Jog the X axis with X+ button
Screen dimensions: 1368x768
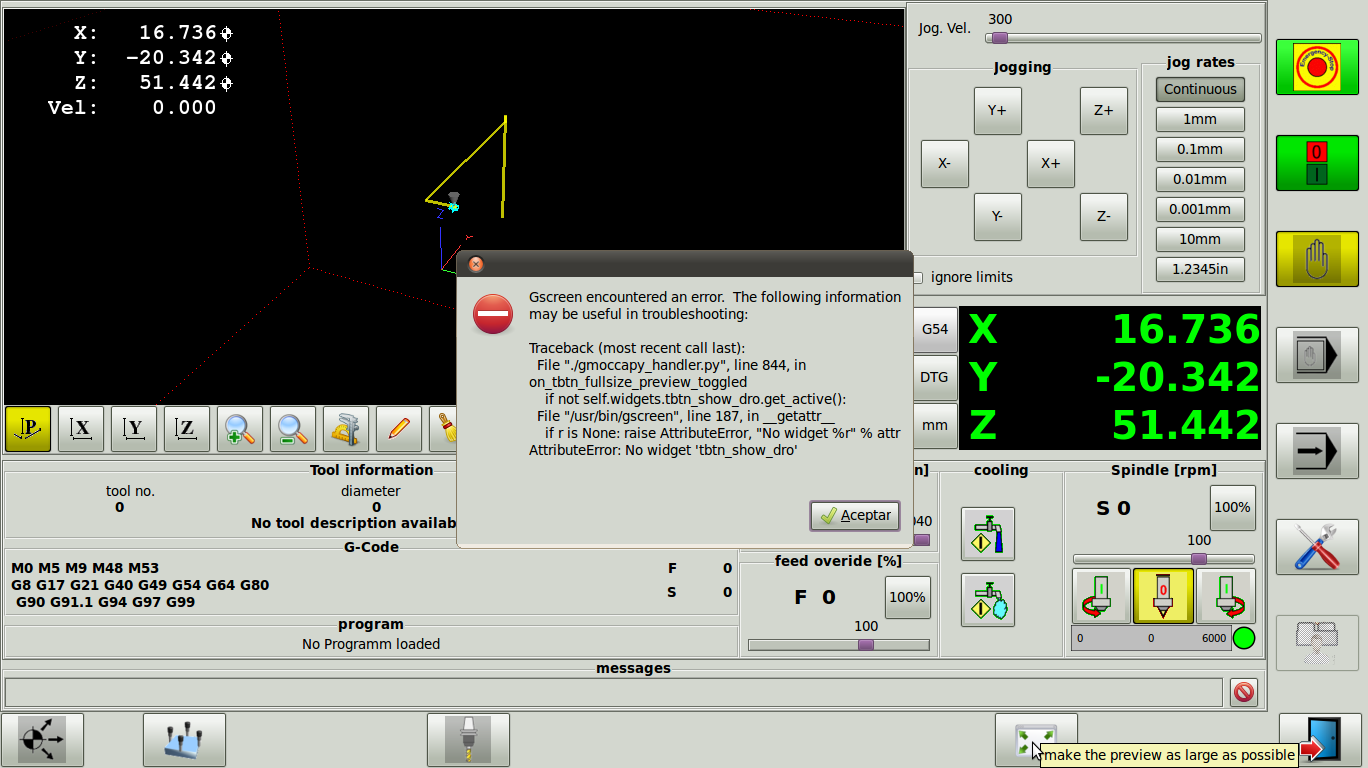click(x=1050, y=163)
